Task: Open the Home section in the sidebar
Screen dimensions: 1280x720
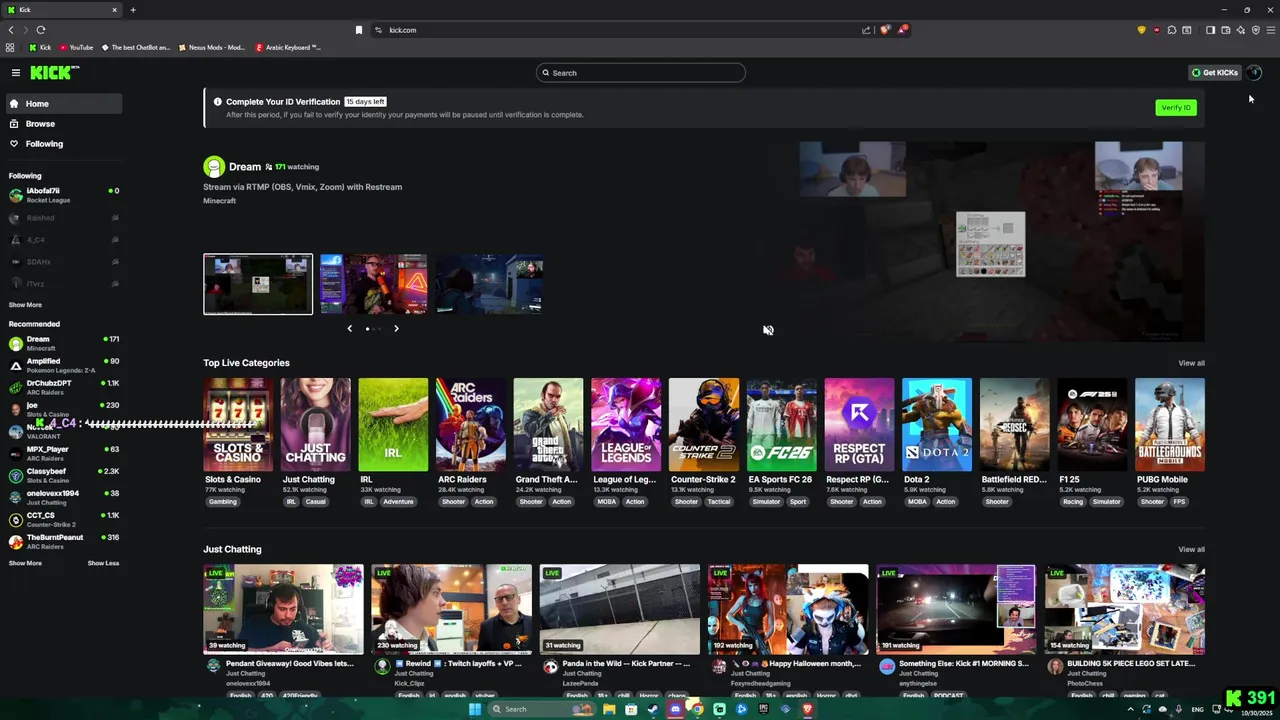Action: (63, 104)
